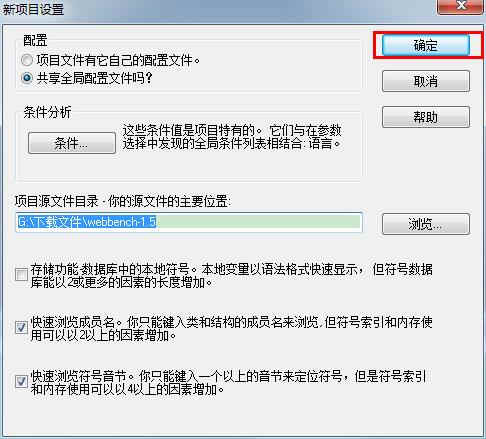The image size is (486, 439).
Task: Click the 取消 cancel button
Action: click(x=426, y=81)
